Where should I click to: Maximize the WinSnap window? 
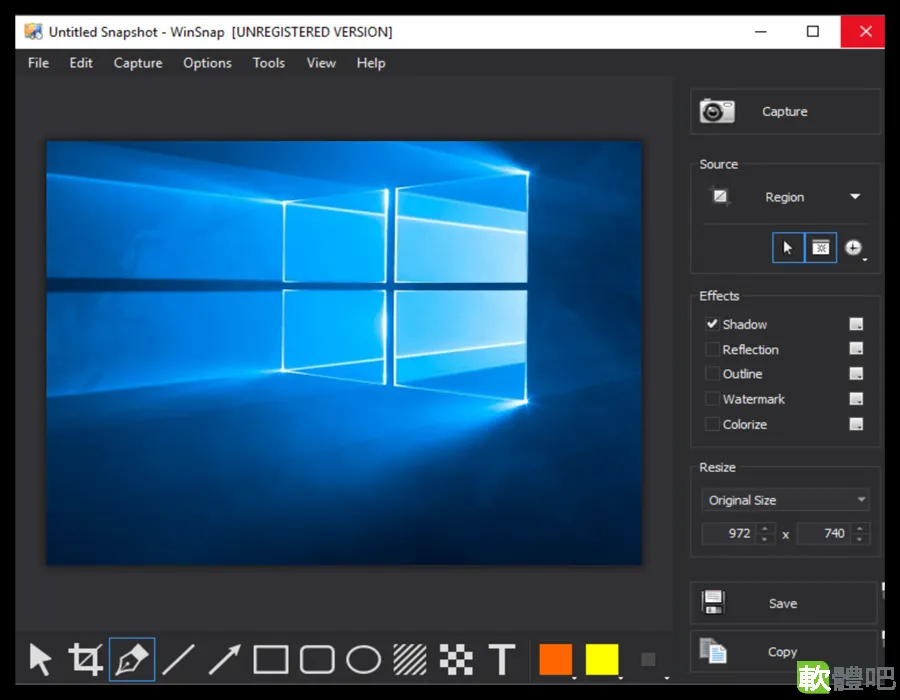(x=813, y=32)
